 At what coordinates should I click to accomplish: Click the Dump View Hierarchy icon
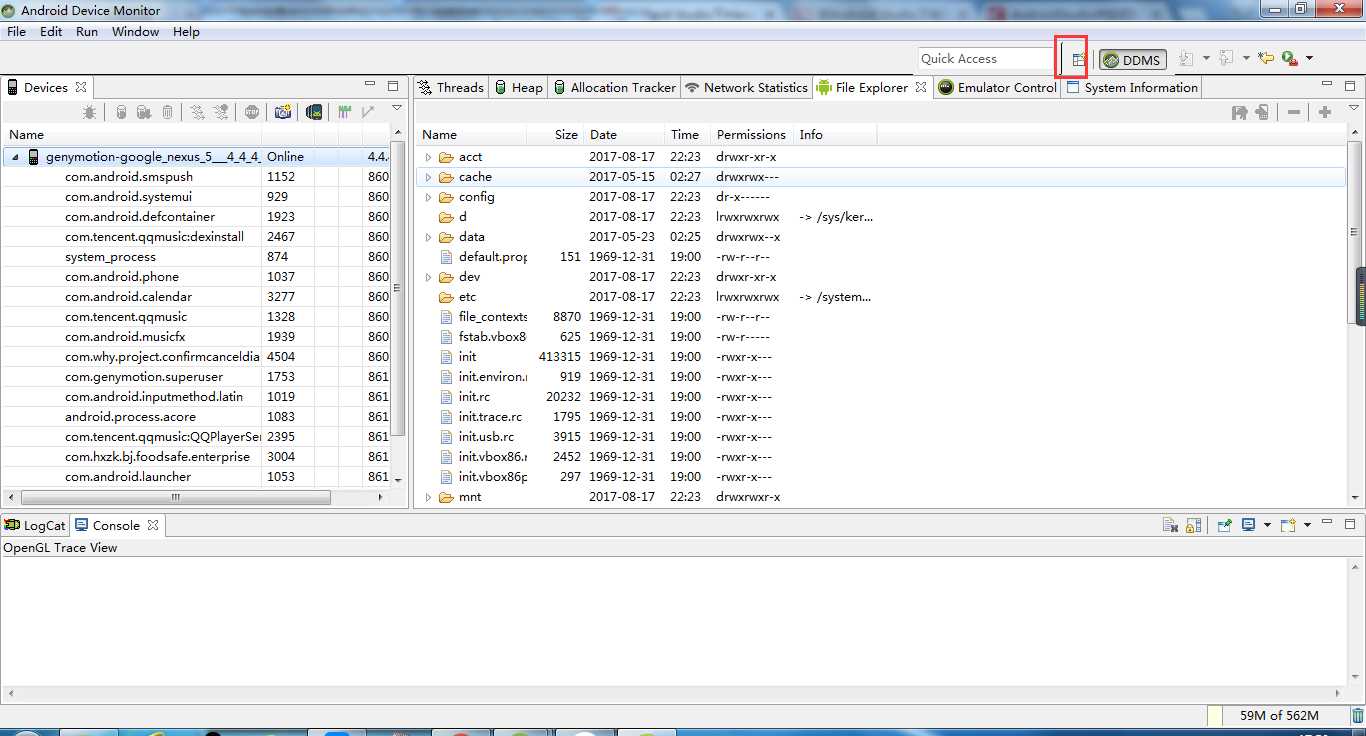coord(314,112)
